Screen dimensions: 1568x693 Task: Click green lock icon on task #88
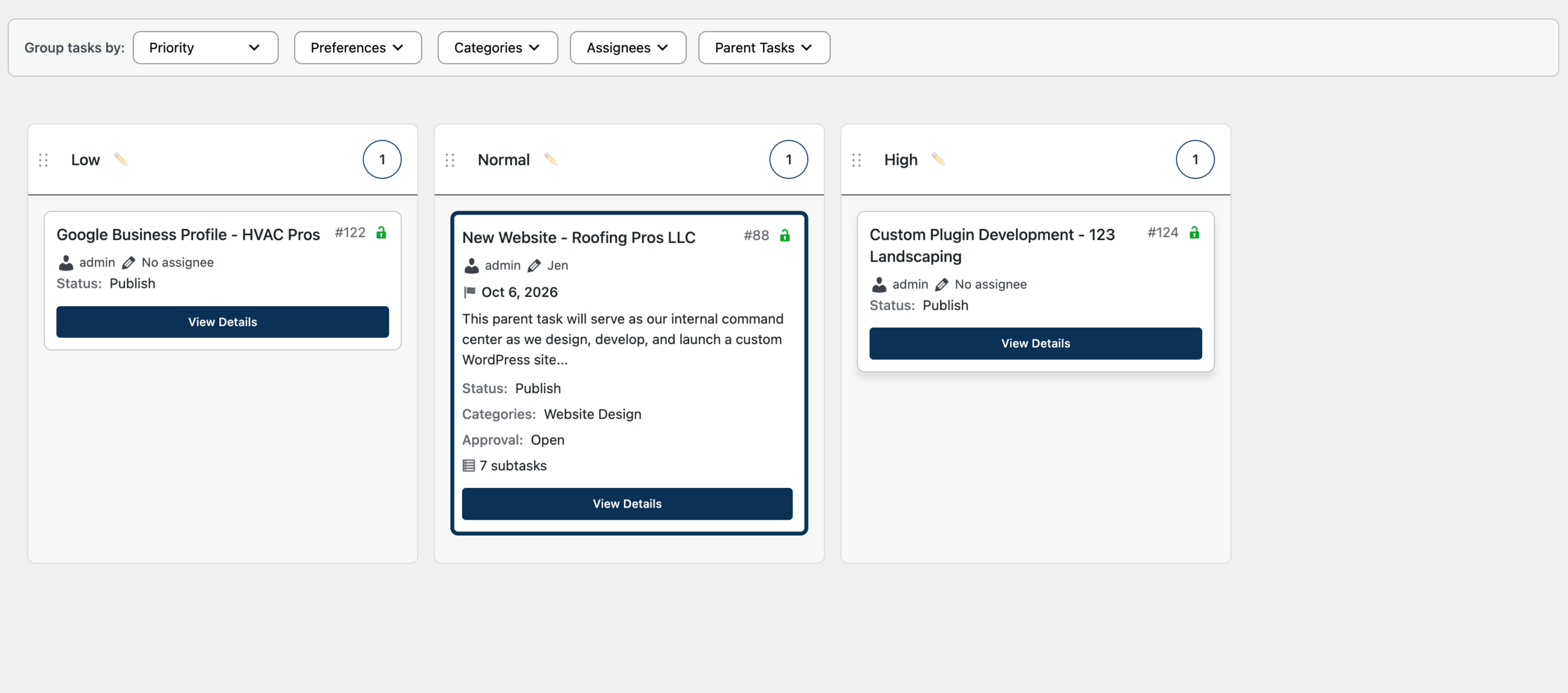pos(785,236)
